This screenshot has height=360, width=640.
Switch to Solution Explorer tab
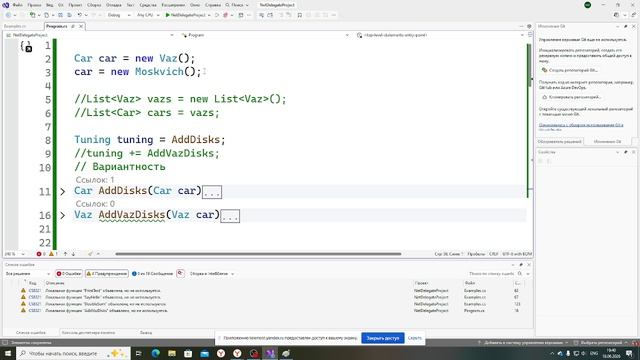[x=559, y=141]
